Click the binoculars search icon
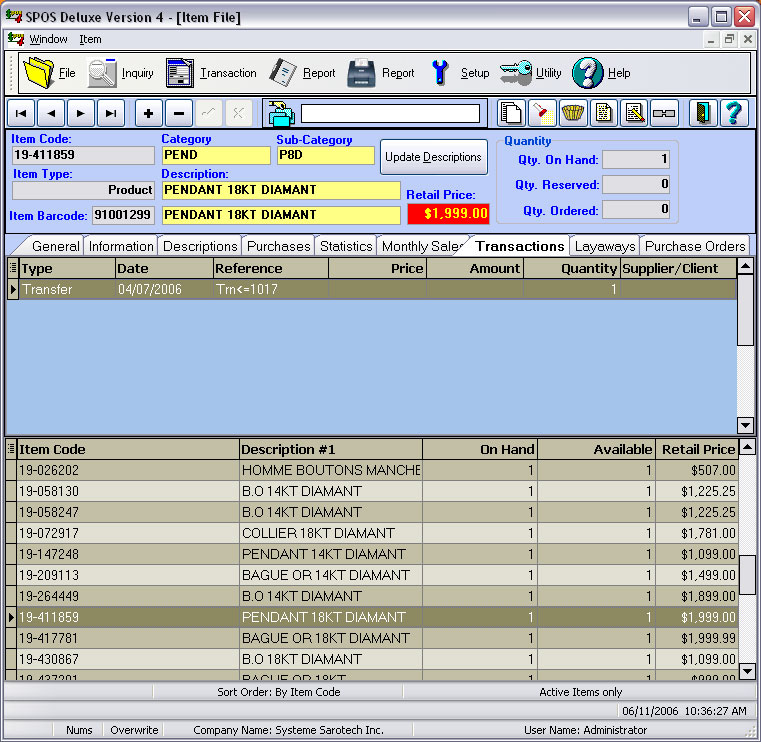The width and height of the screenshot is (761, 742). (664, 114)
